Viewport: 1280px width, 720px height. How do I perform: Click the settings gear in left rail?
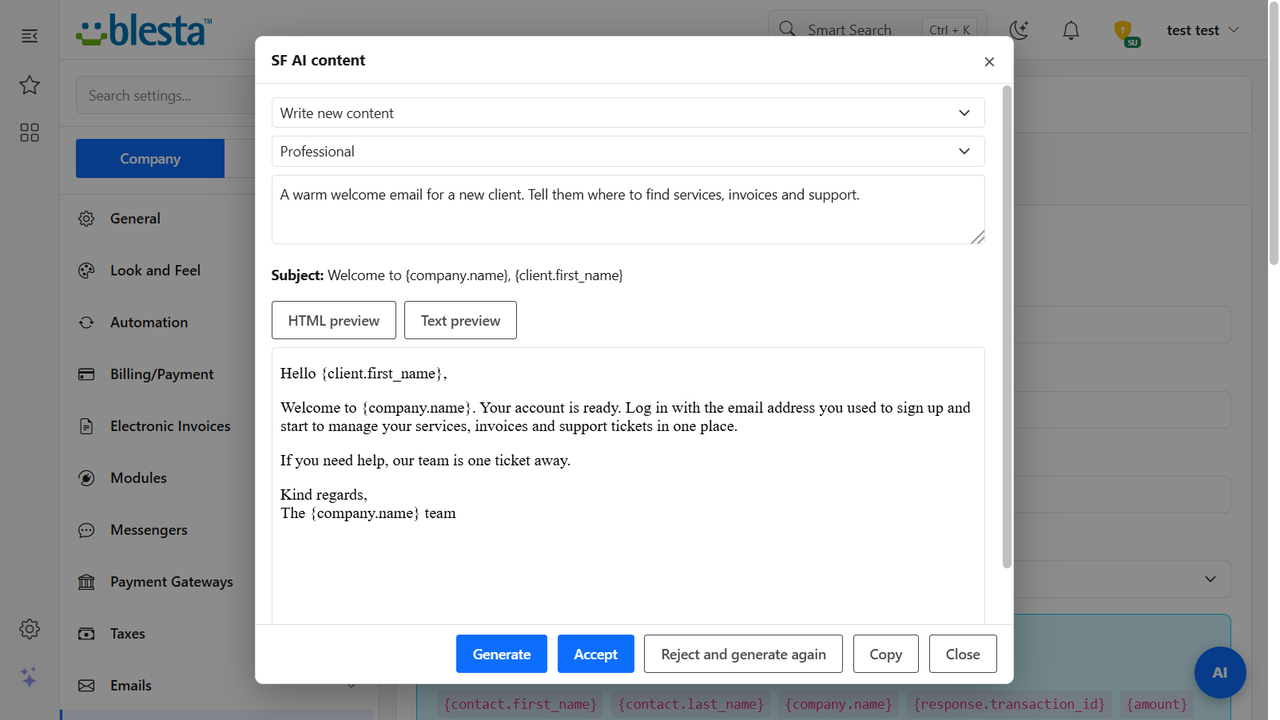pyautogui.click(x=30, y=629)
